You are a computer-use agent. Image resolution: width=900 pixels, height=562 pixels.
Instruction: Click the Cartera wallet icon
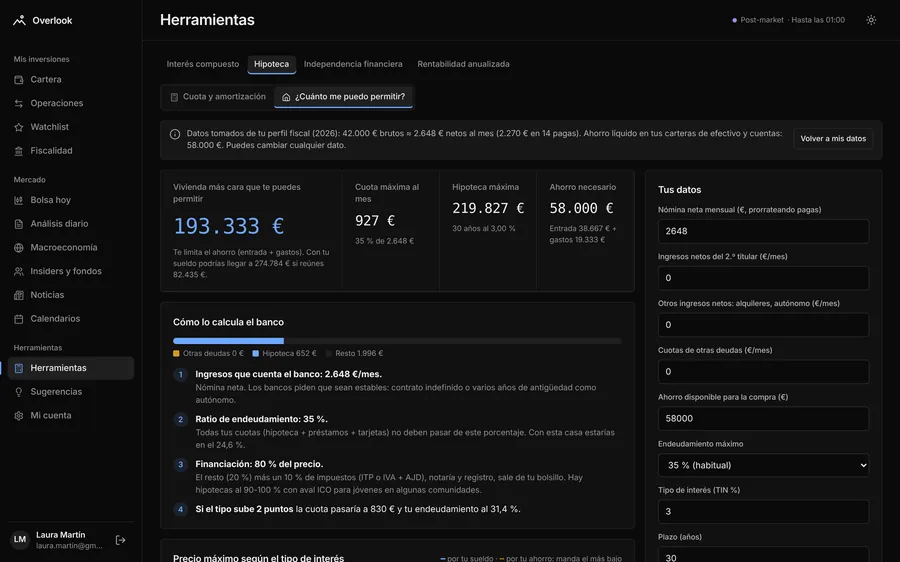pyautogui.click(x=18, y=80)
